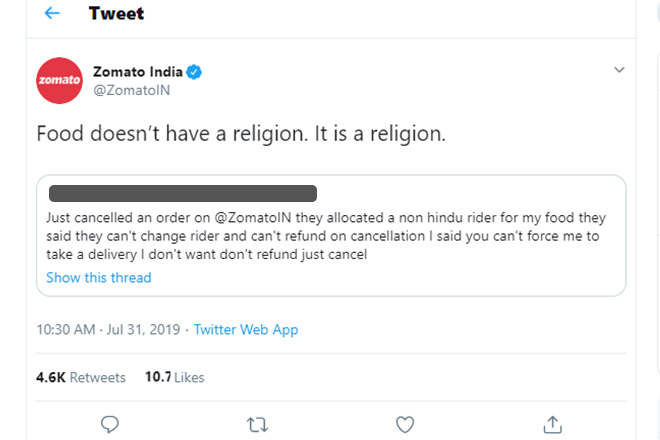Click the Tweet page header title

(116, 14)
